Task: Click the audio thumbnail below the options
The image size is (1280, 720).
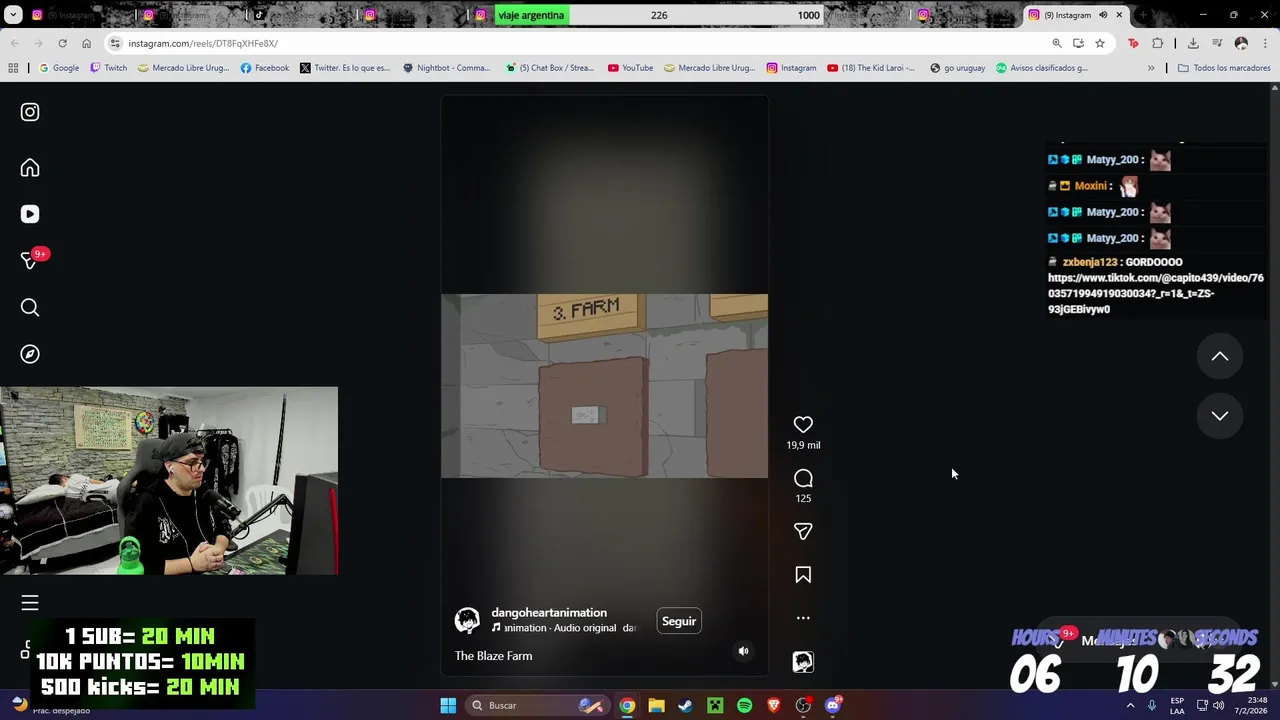Action: 803,662
